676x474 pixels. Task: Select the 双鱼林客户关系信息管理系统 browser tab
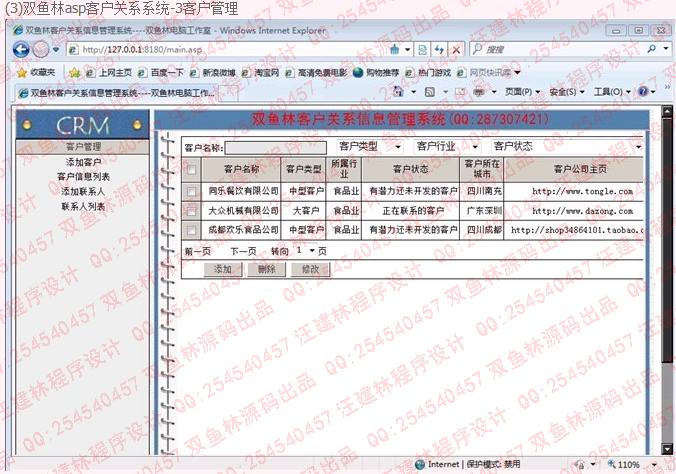click(x=116, y=93)
